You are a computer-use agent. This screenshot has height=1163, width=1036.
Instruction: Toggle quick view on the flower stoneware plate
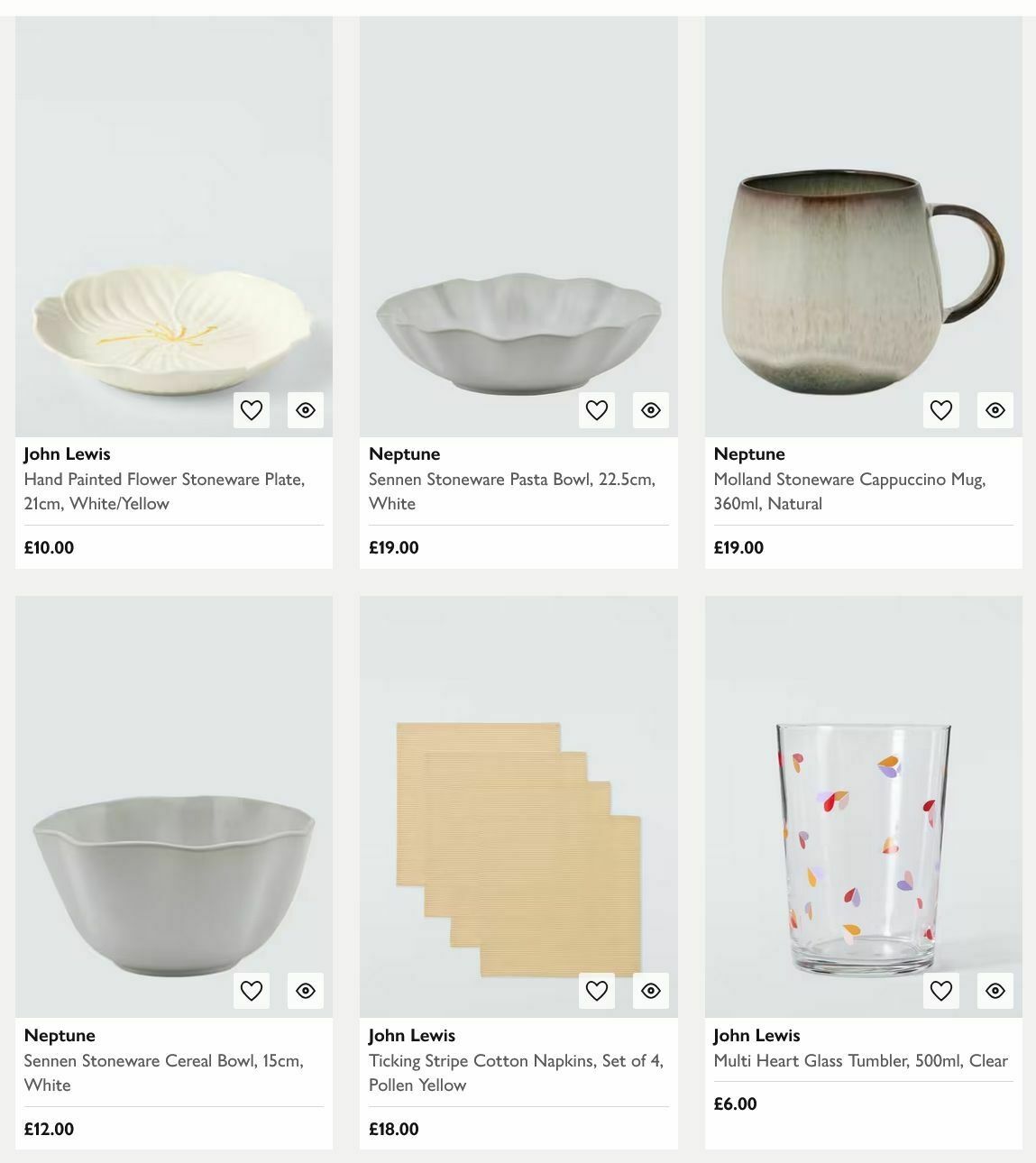click(305, 409)
